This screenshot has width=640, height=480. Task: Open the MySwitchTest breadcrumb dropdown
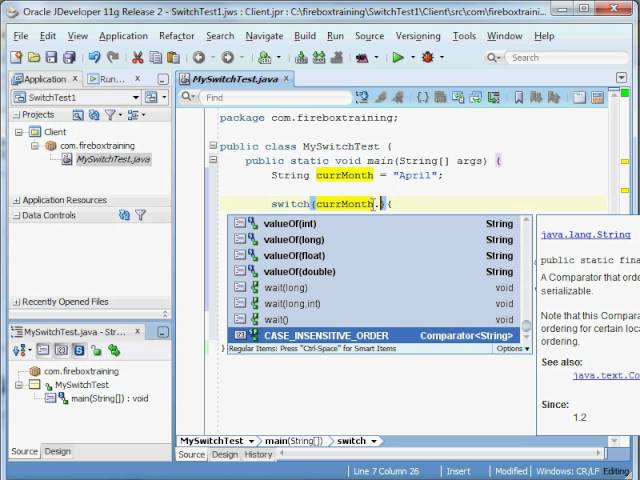[251, 441]
